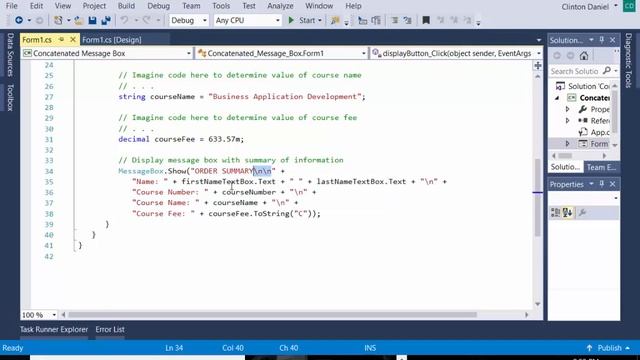Click the Navigate Forward toolbar icon

tap(40, 20)
